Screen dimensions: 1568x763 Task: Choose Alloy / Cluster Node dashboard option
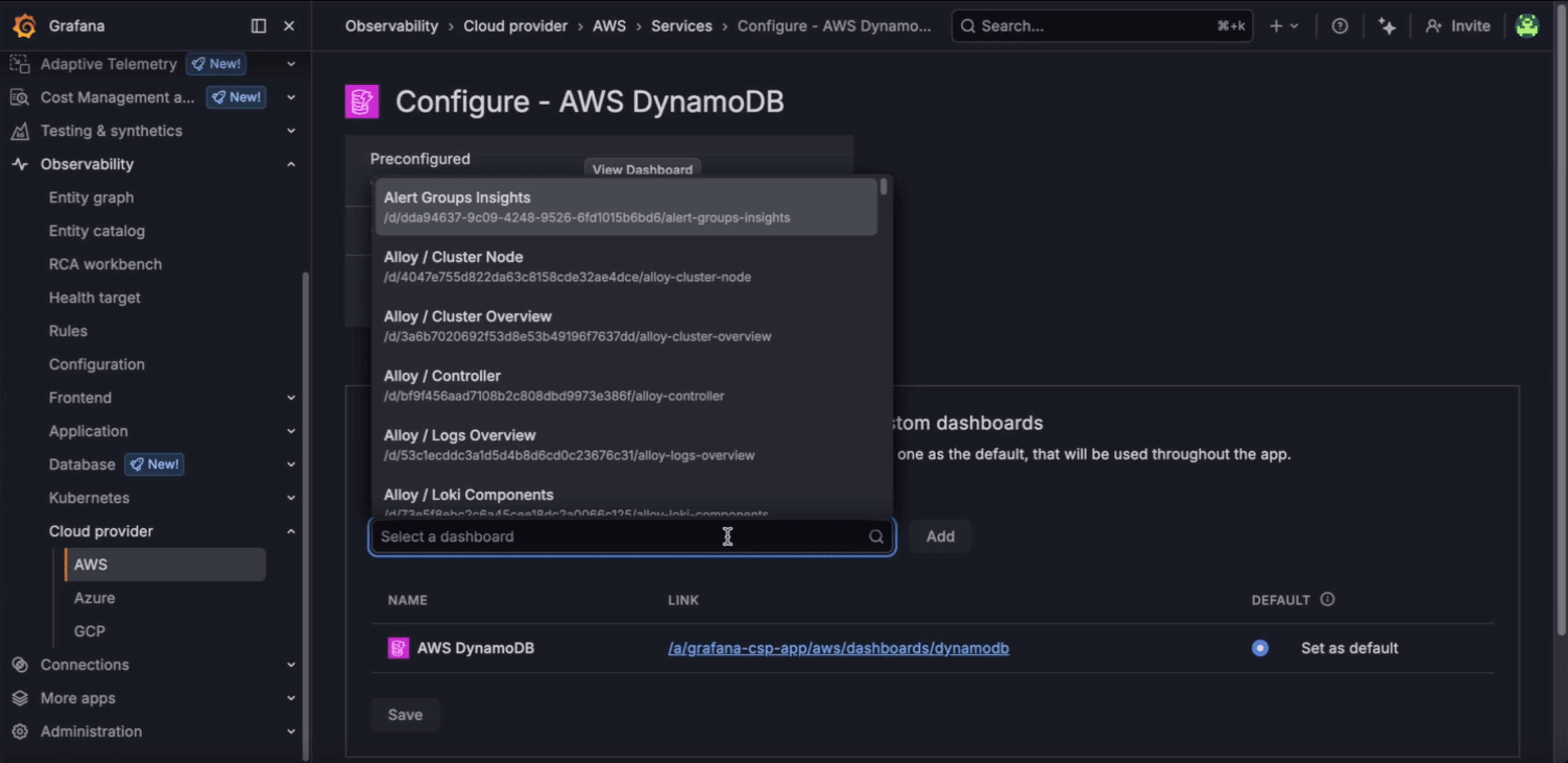click(626, 266)
